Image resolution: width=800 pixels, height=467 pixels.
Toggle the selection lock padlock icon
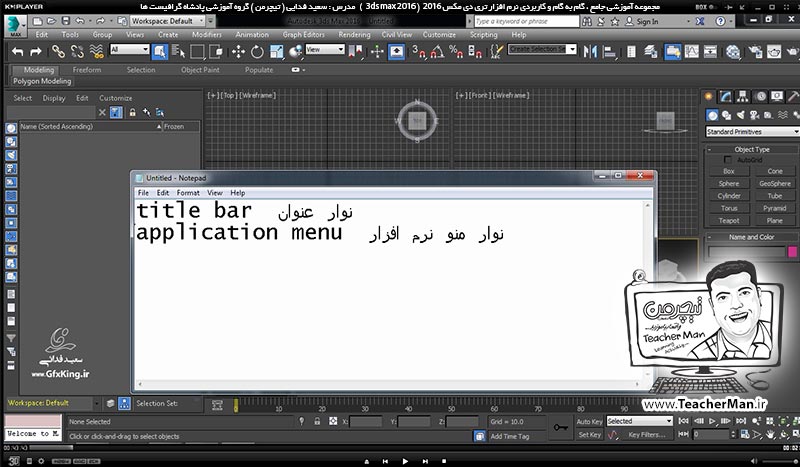317,421
